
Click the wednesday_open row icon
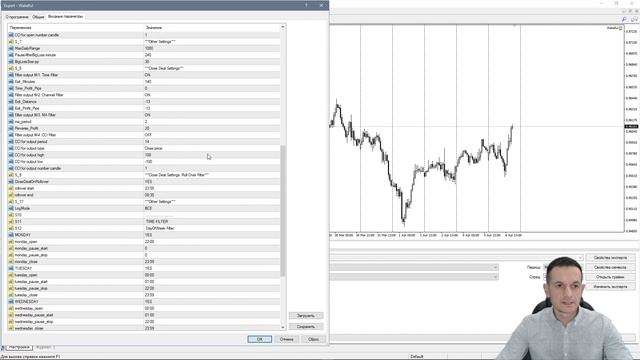tap(11, 308)
